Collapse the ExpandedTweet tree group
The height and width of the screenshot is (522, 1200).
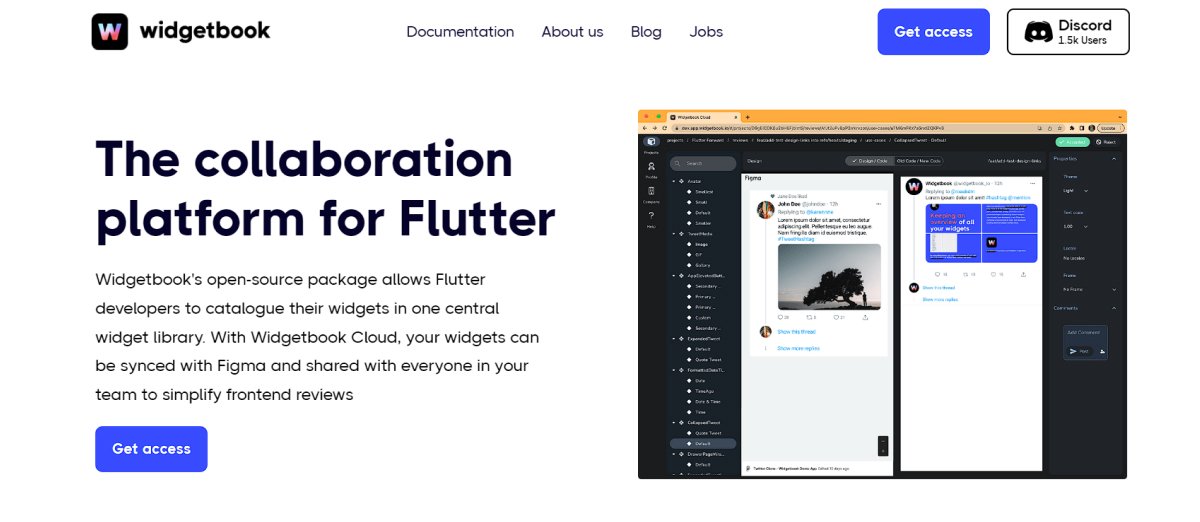pyautogui.click(x=675, y=338)
